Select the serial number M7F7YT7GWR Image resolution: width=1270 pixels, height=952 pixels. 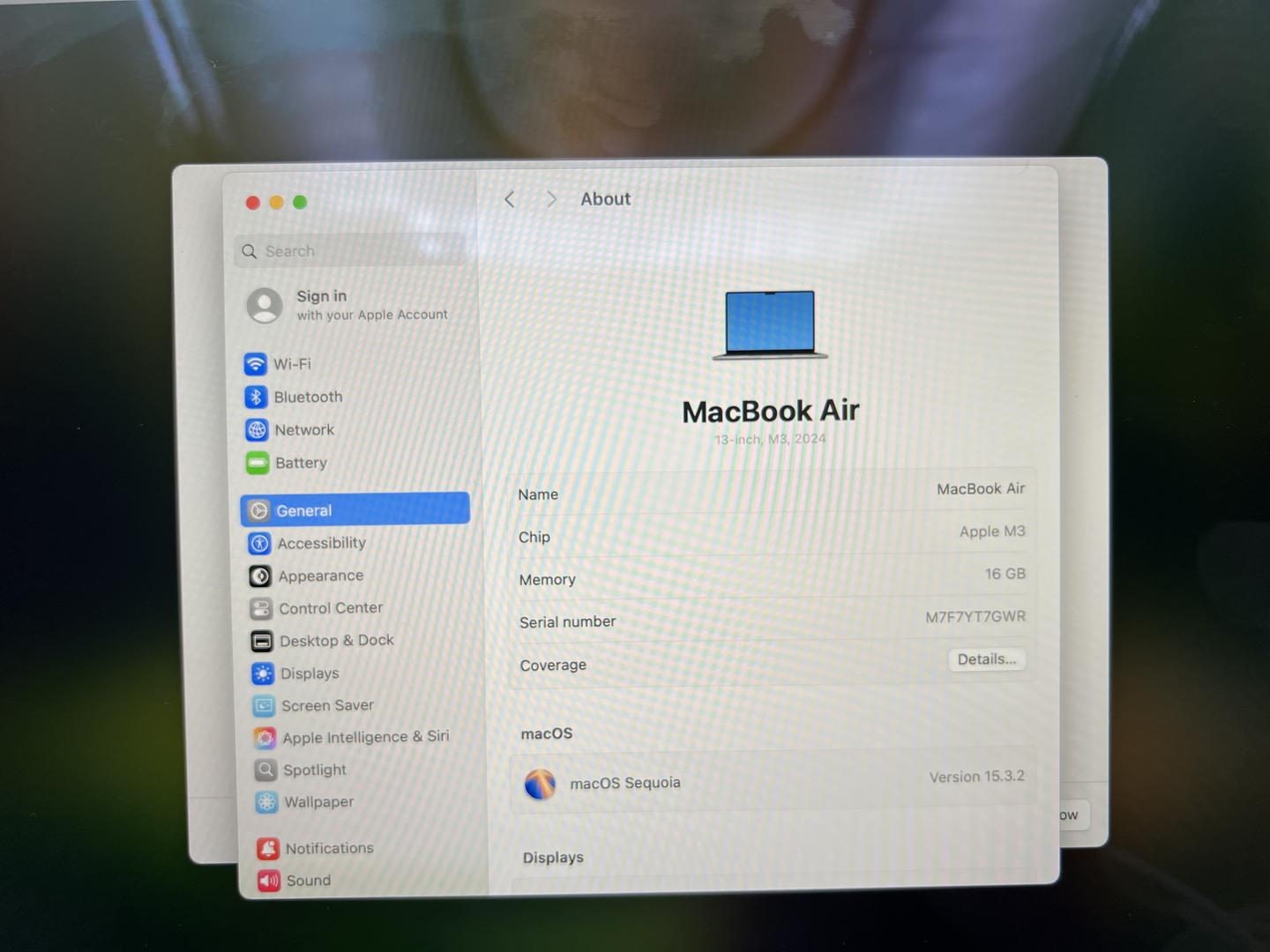pyautogui.click(x=975, y=616)
